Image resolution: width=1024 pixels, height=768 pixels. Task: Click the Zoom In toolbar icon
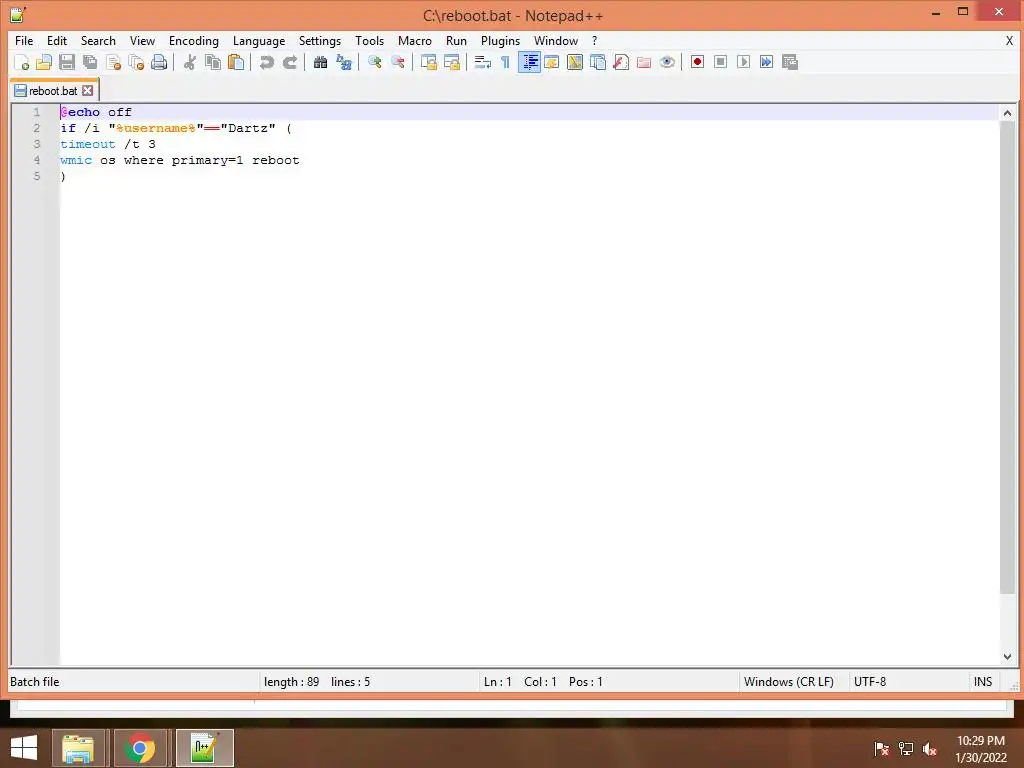[x=374, y=62]
